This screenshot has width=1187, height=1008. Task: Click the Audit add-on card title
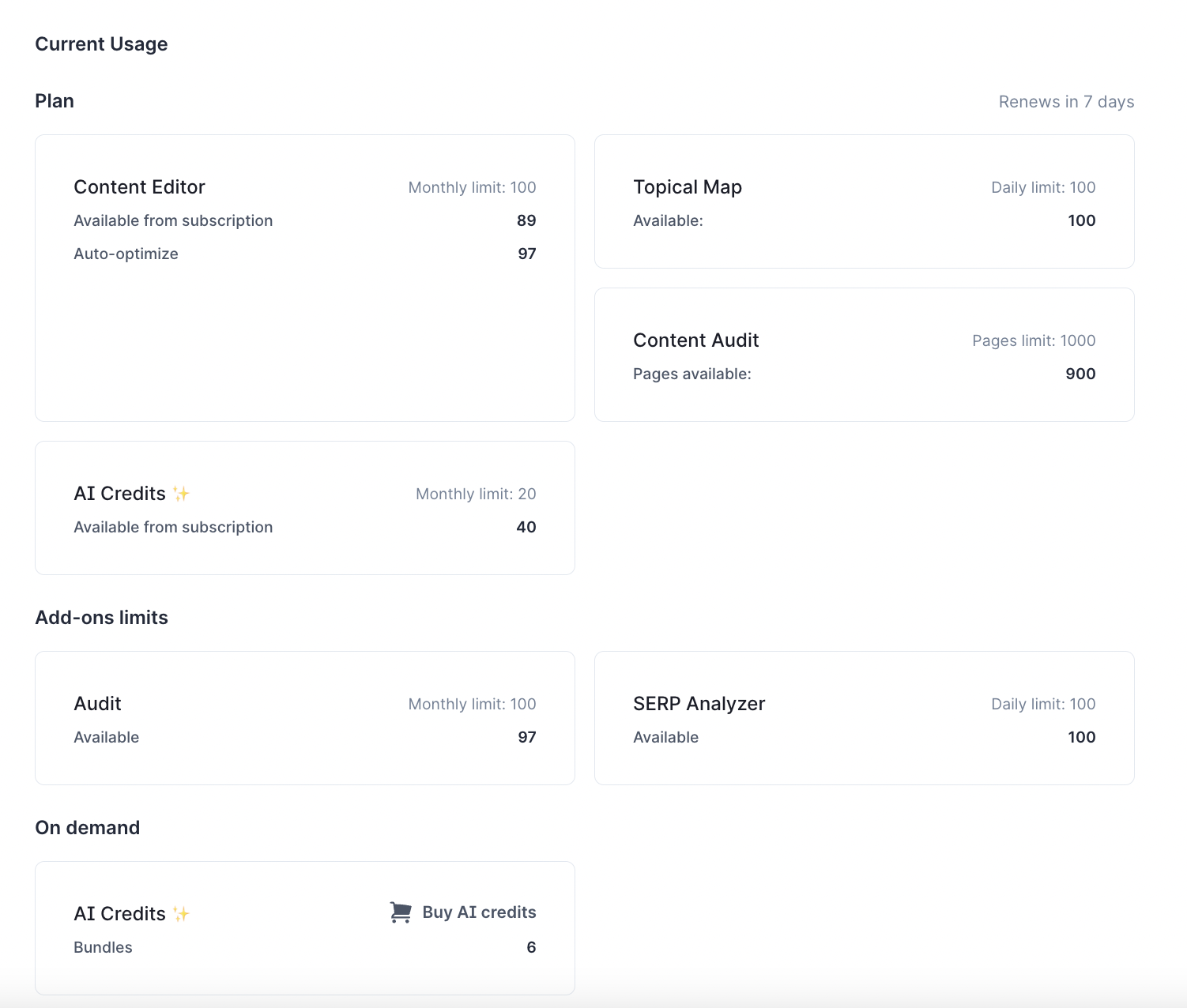coord(97,704)
